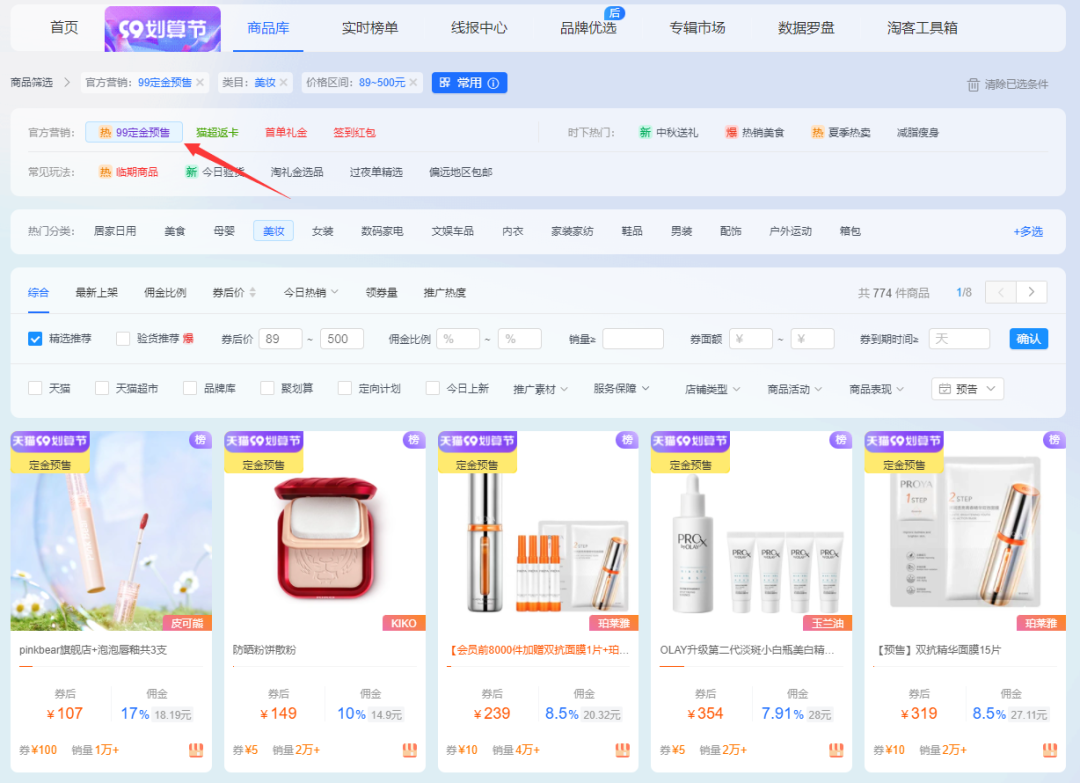Open pinkbear lip glaze product title
Viewport: 1080px width, 783px height.
click(x=93, y=650)
